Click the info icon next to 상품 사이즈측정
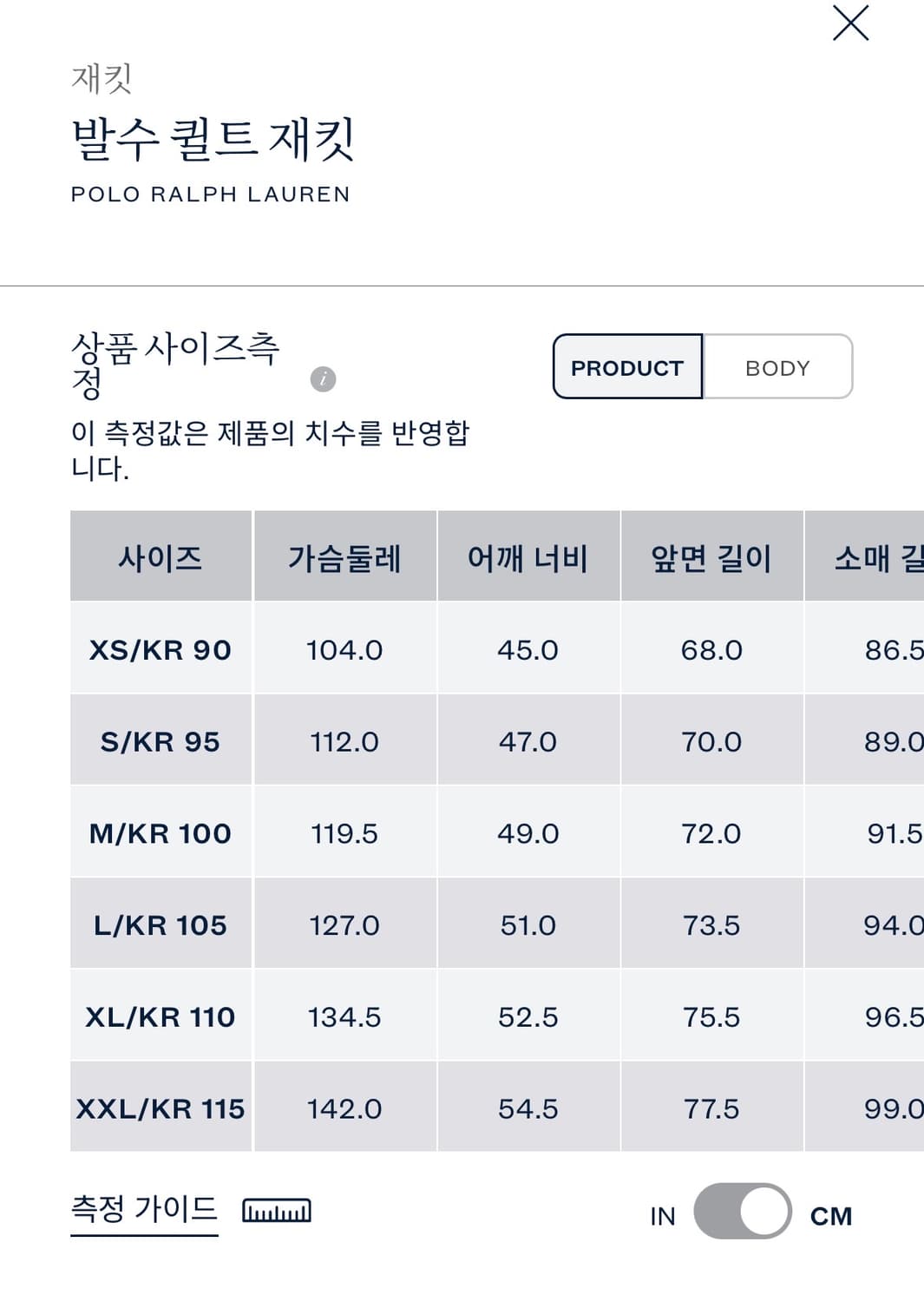The height and width of the screenshot is (1302, 924). 324,379
